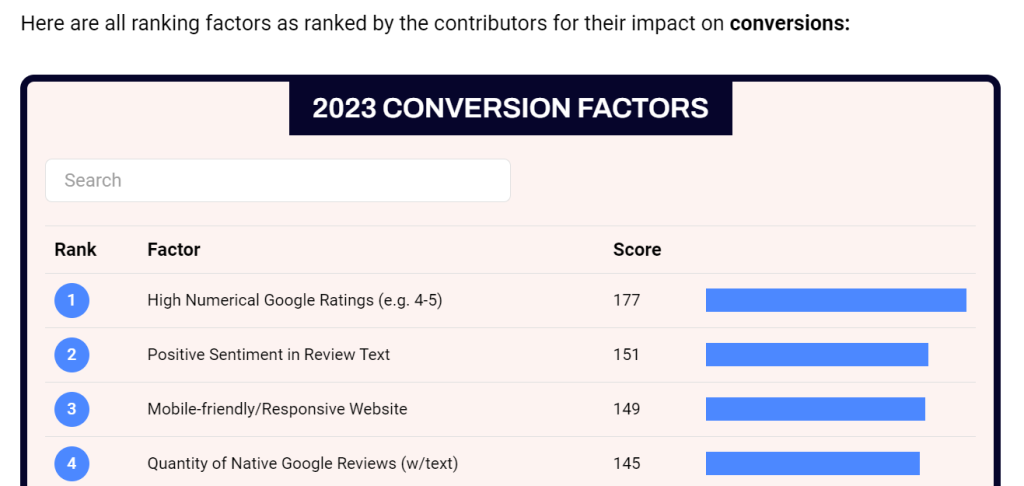Click the score bar for 149
Viewport: 1024px width, 486px height.
tap(815, 408)
